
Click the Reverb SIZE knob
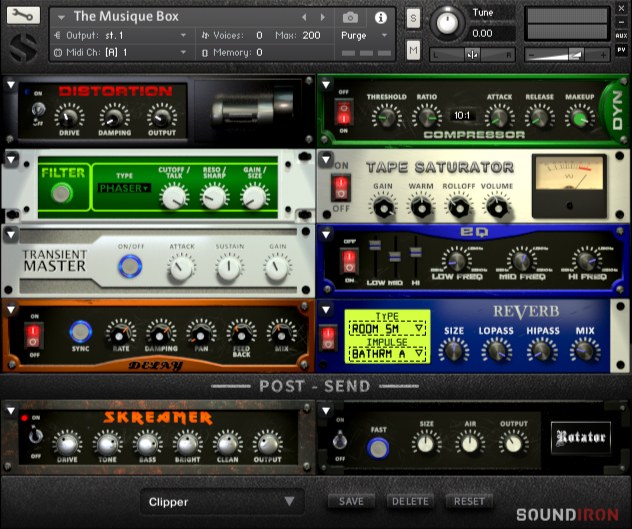(454, 350)
